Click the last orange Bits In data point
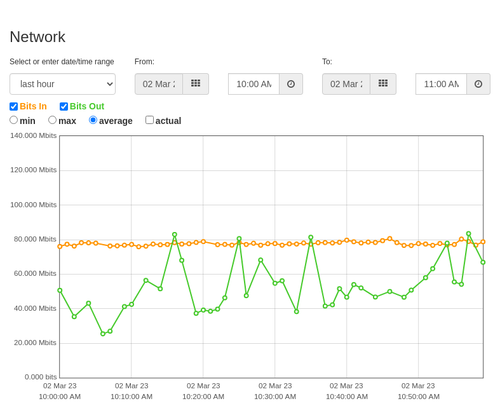Screen dimensions: 500x403 coord(483,242)
